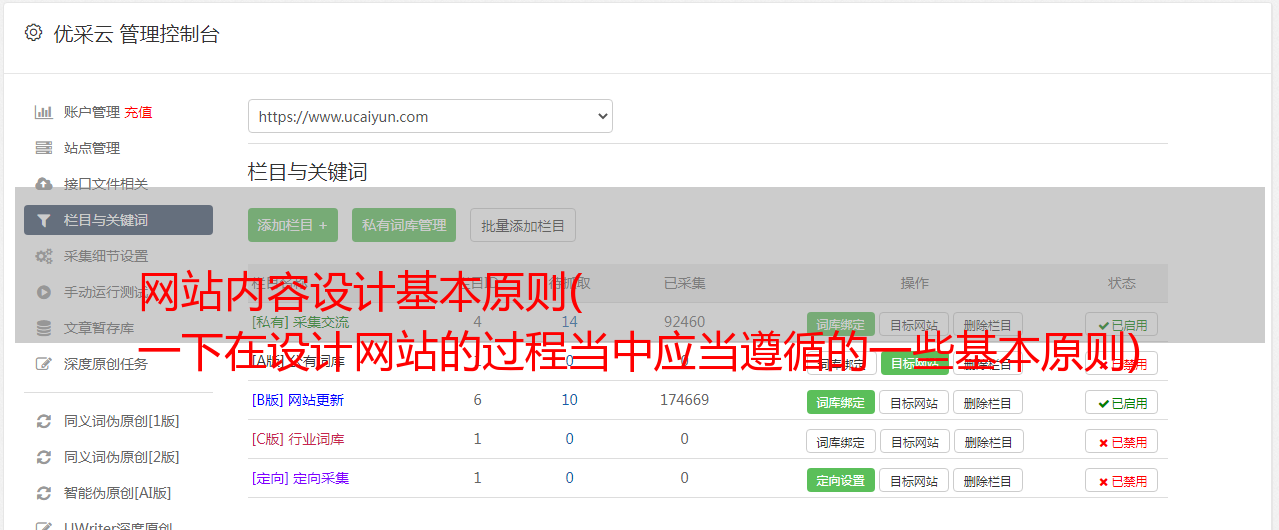The width and height of the screenshot is (1279, 530).
Task: Click the 174669 collected count cell
Action: (684, 400)
